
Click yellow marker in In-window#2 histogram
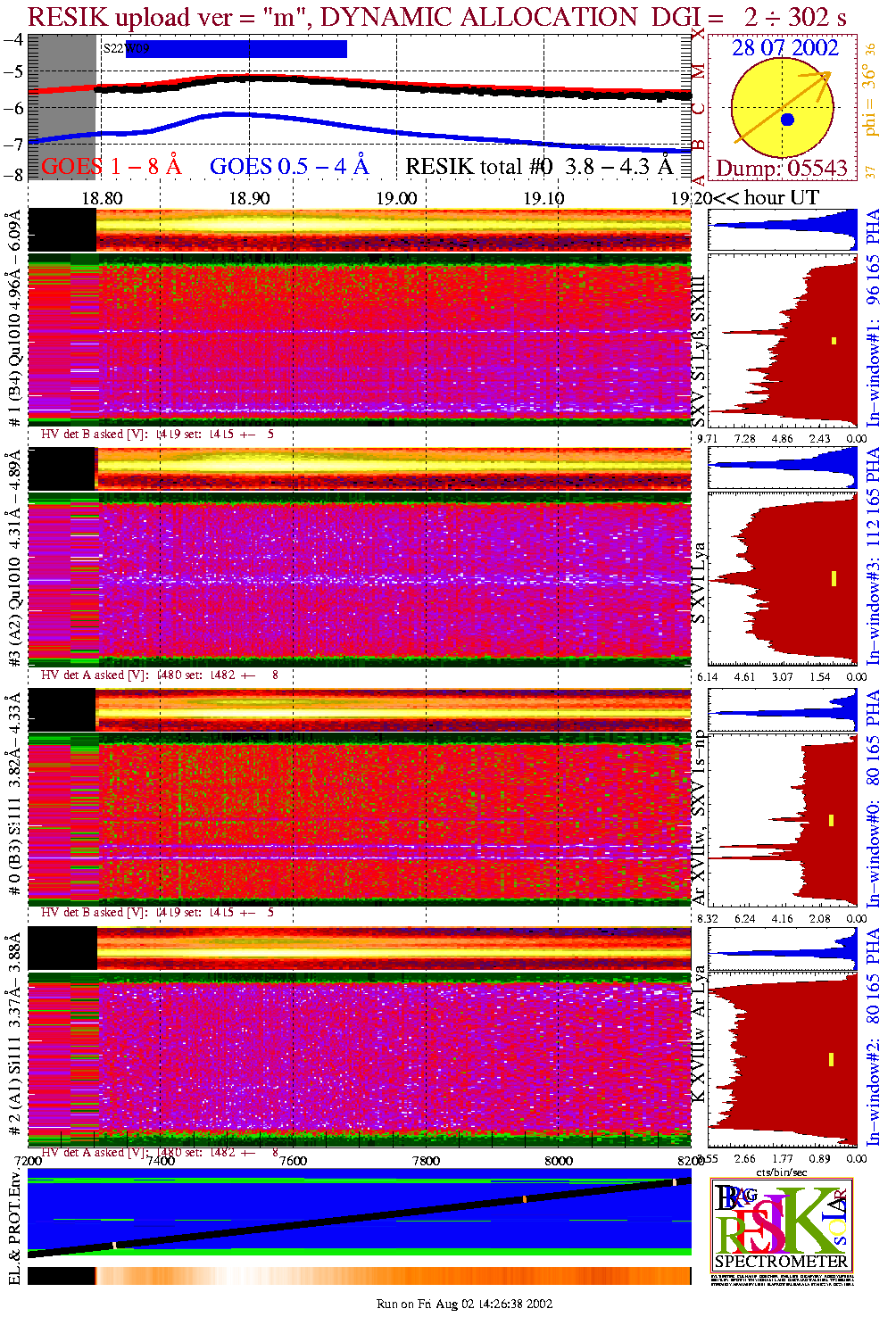(831, 1059)
